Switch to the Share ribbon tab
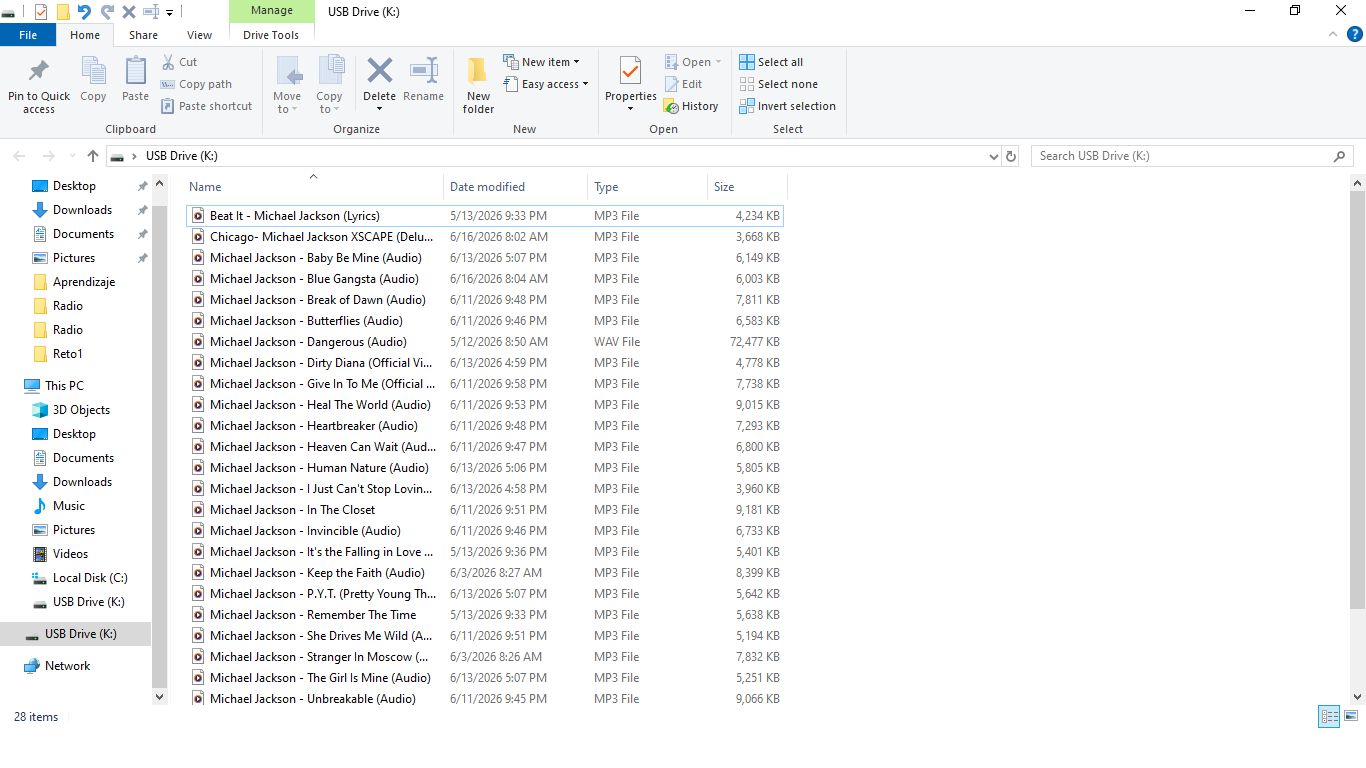Viewport: 1366px width, 768px height. 143,34
